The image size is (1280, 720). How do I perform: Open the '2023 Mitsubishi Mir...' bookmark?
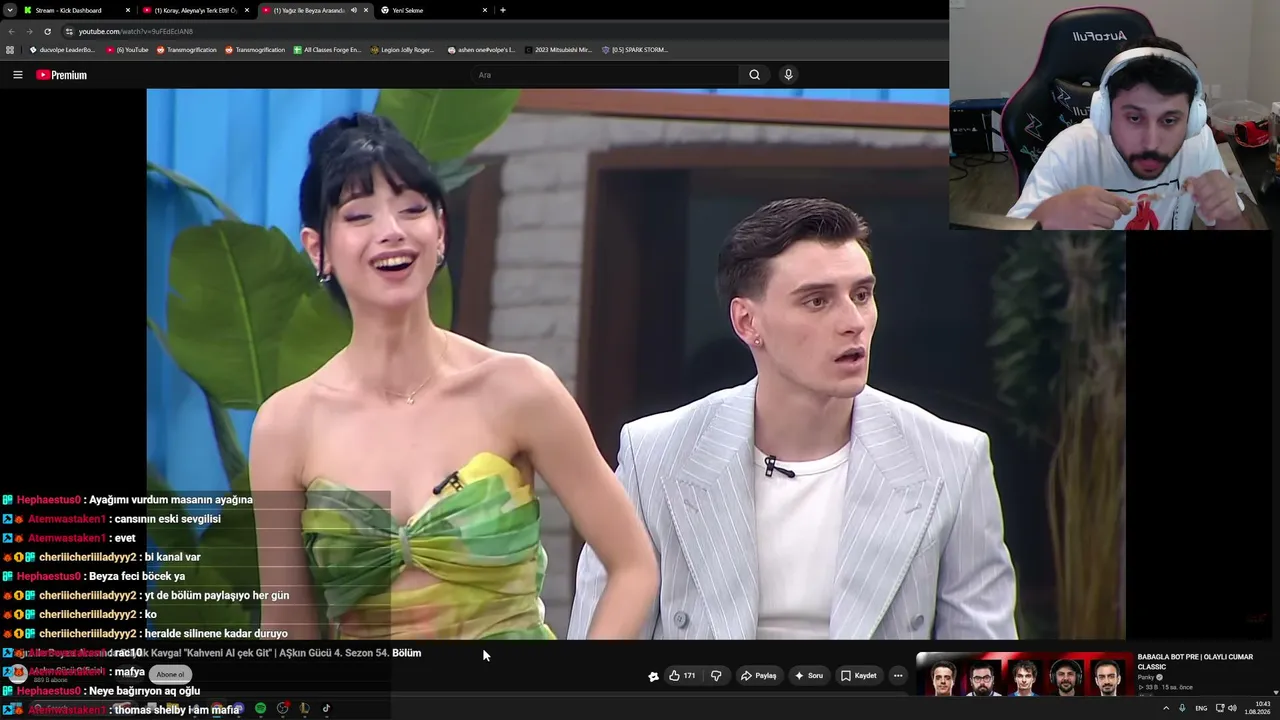point(558,50)
